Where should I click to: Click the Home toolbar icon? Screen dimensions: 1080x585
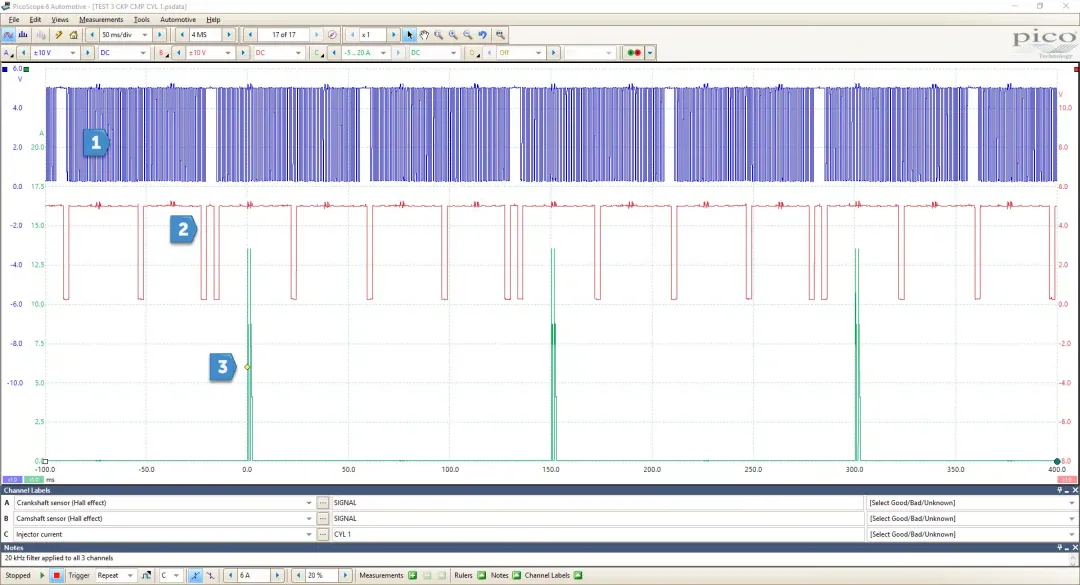[x=73, y=35]
